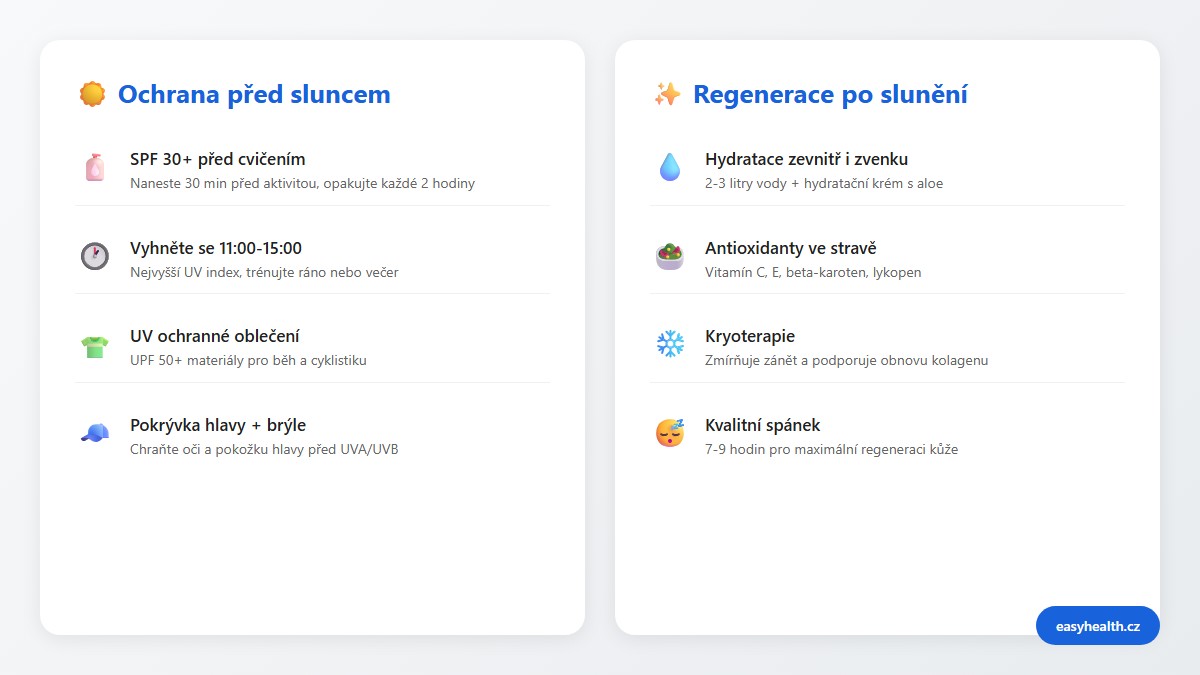The width and height of the screenshot is (1200, 675).
Task: Select the SPF 30+ před cvičením item title
Action: 218,159
